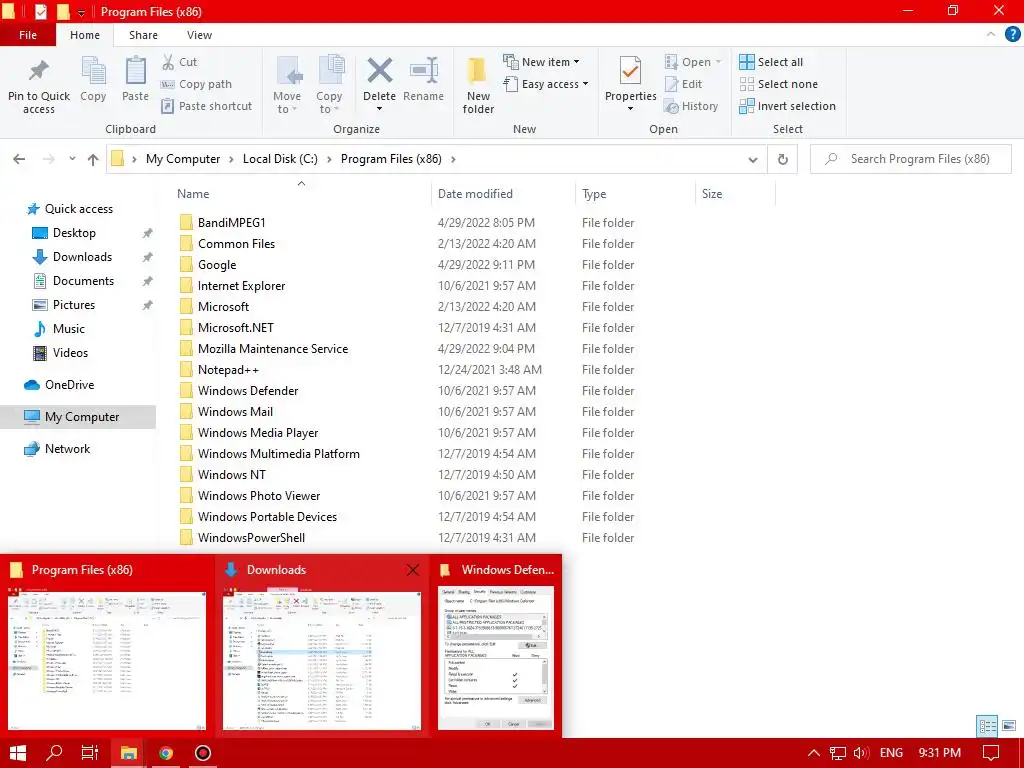Collapse the ribbon with chevron
Screen dimensions: 1024x768
[991, 35]
